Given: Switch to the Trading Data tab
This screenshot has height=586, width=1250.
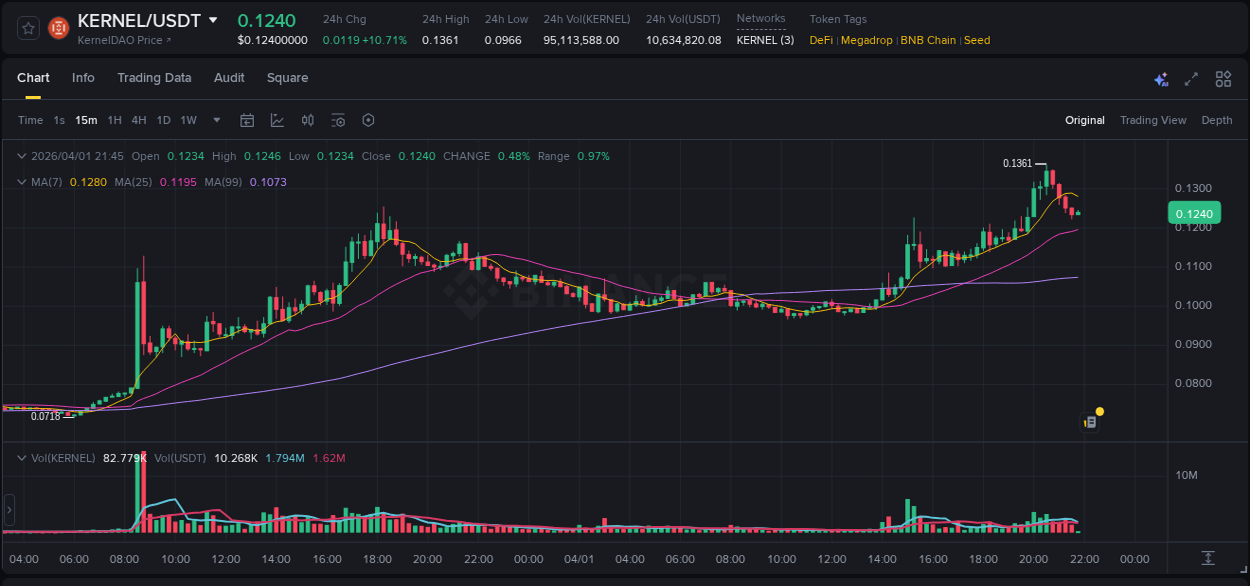Looking at the screenshot, I should click(154, 77).
